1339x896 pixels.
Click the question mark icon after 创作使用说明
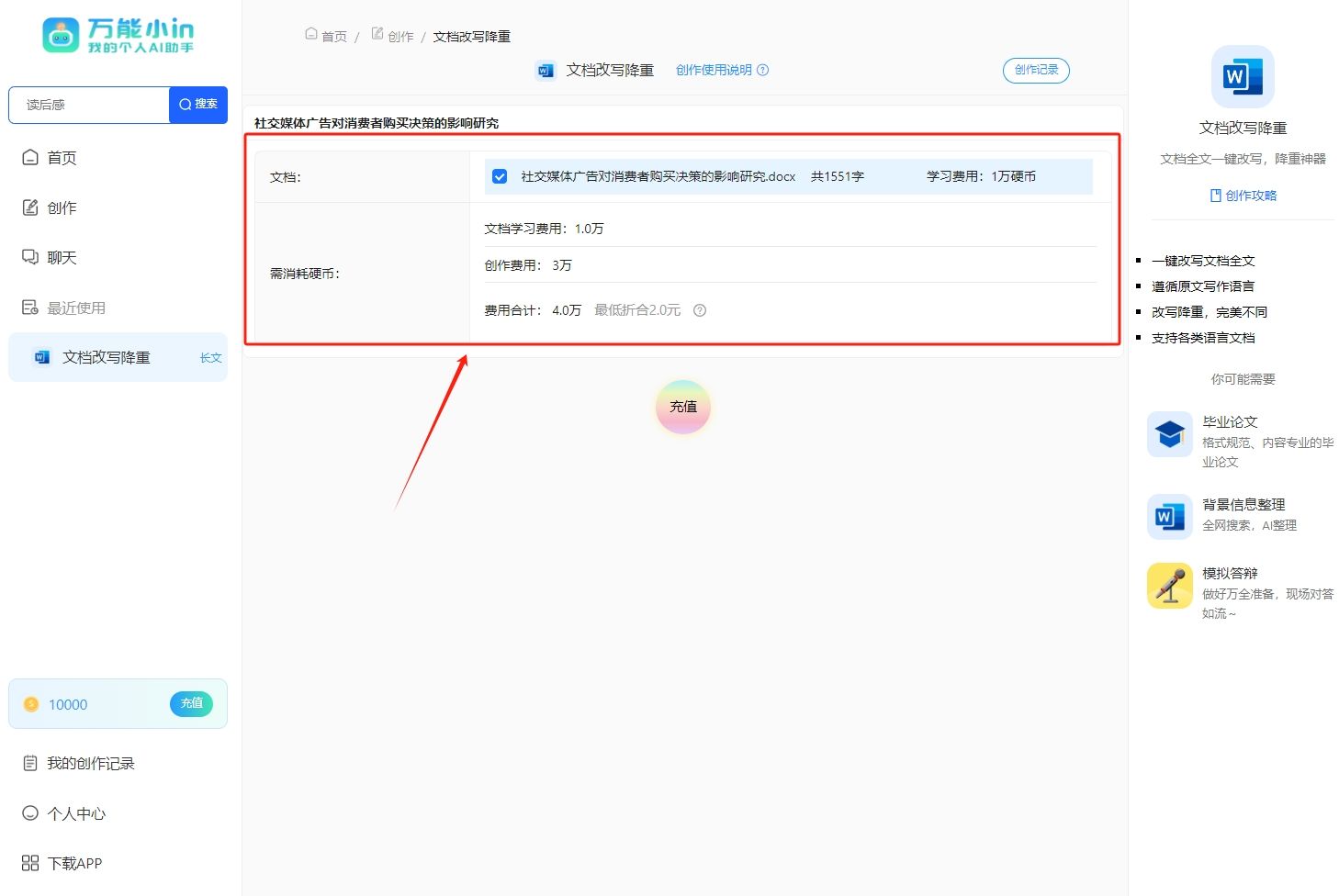point(763,70)
